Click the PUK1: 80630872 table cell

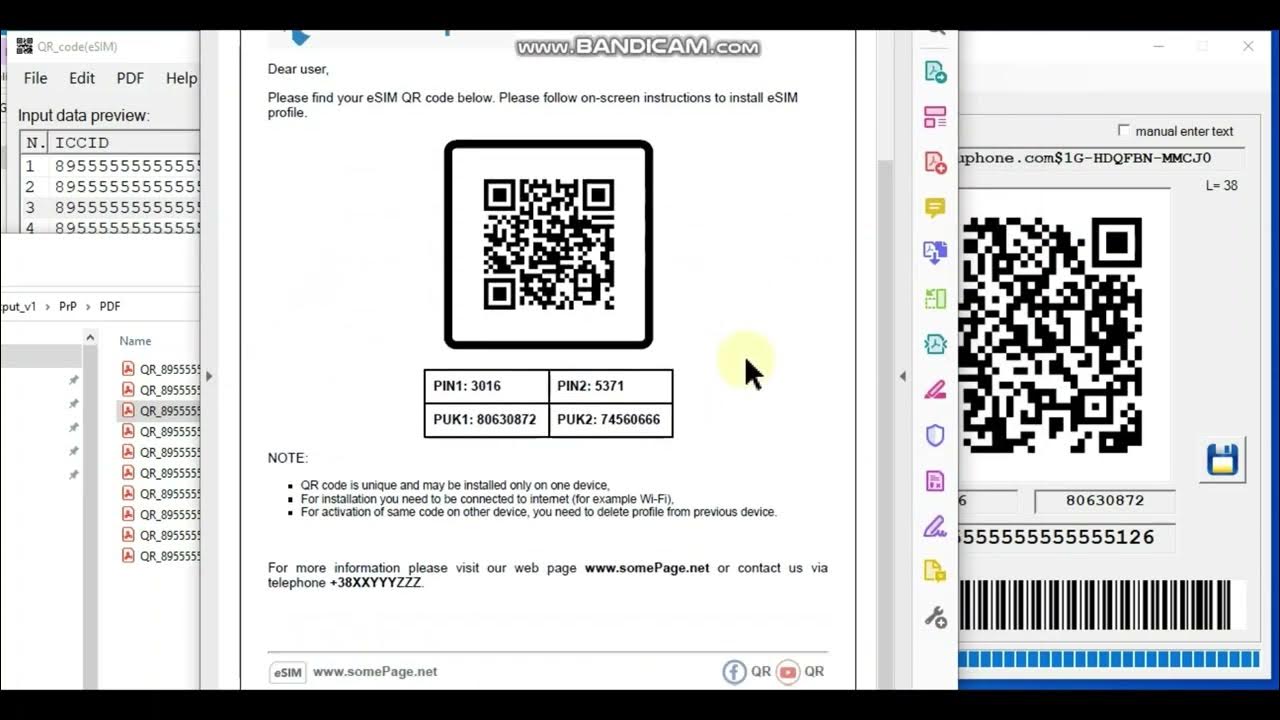pos(487,420)
